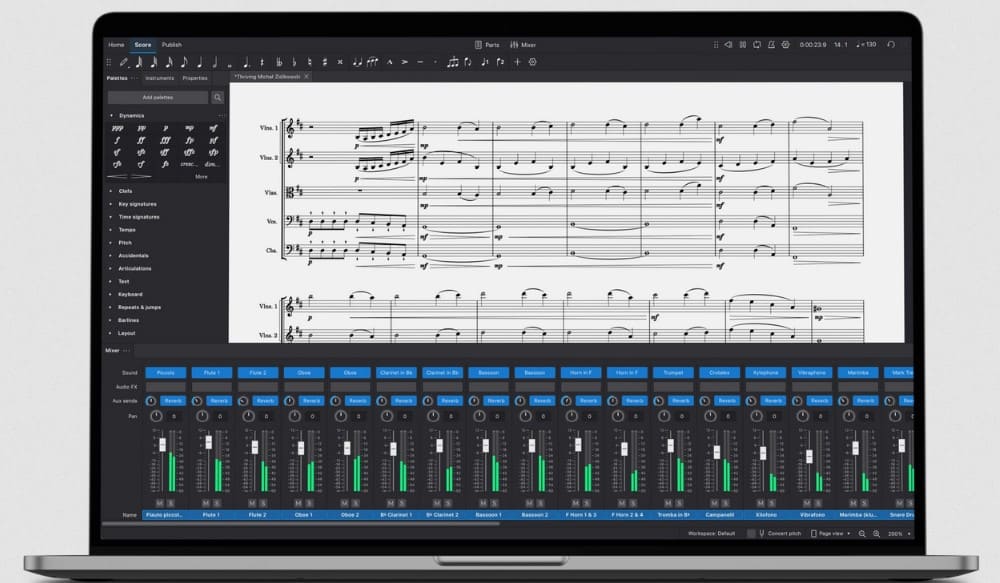Open Parts from the top toolbar
Image resolution: width=1000 pixels, height=583 pixels.
487,45
